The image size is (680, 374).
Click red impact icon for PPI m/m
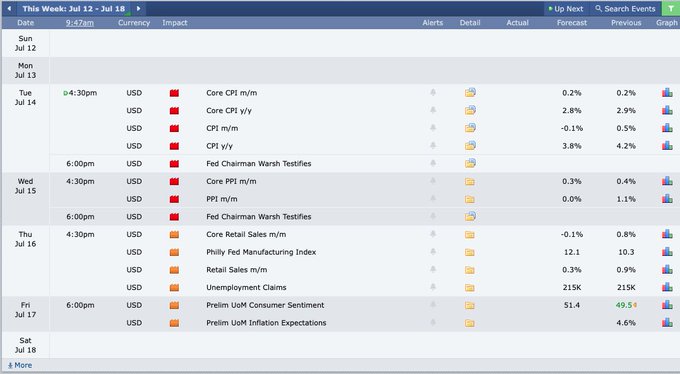click(174, 199)
